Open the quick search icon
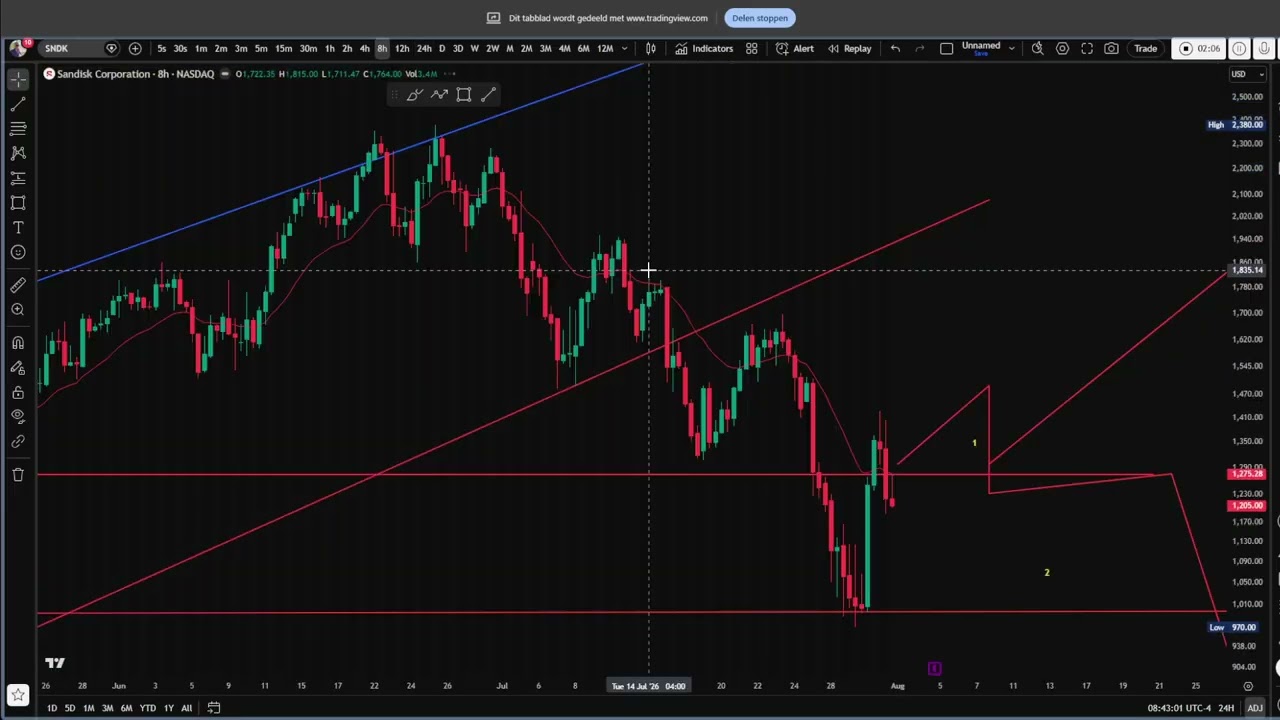1280x720 pixels. click(x=1038, y=48)
